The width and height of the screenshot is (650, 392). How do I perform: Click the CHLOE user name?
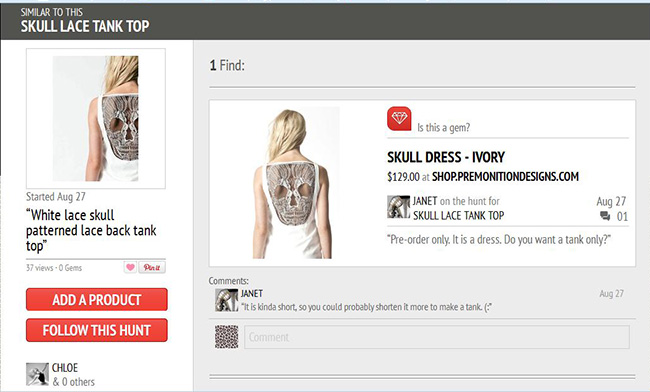(65, 368)
